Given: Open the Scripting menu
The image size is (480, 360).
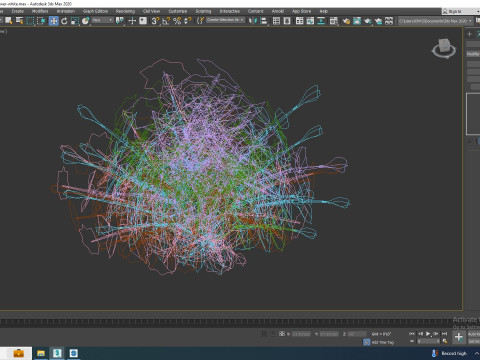Looking at the screenshot, I should [203, 11].
